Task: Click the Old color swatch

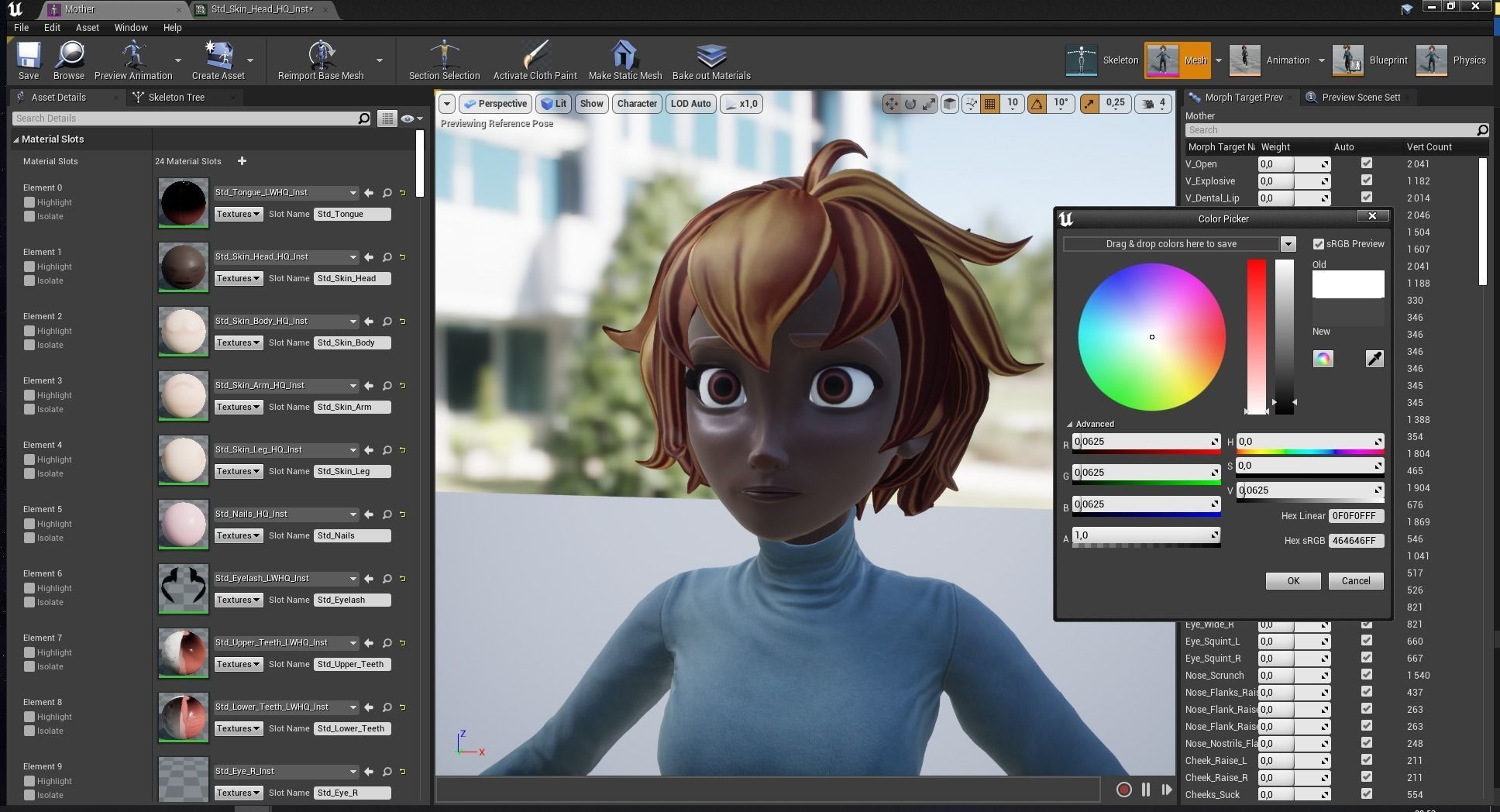Action: (1348, 284)
